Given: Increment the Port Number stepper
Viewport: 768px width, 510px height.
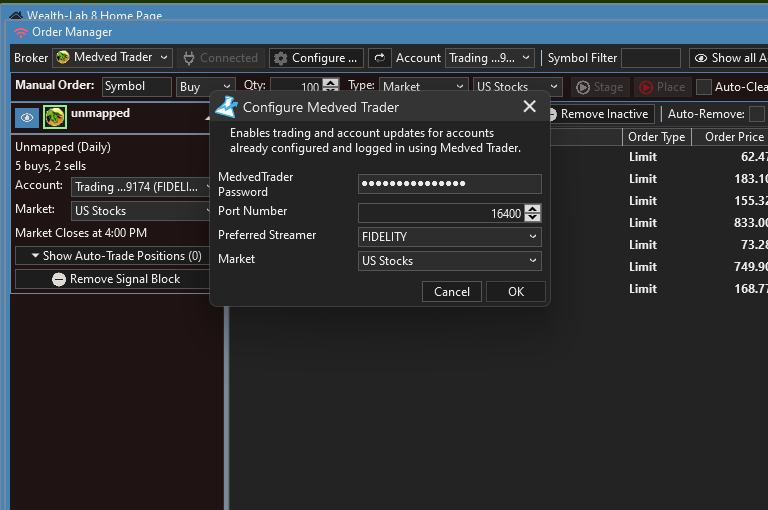Looking at the screenshot, I should point(532,209).
